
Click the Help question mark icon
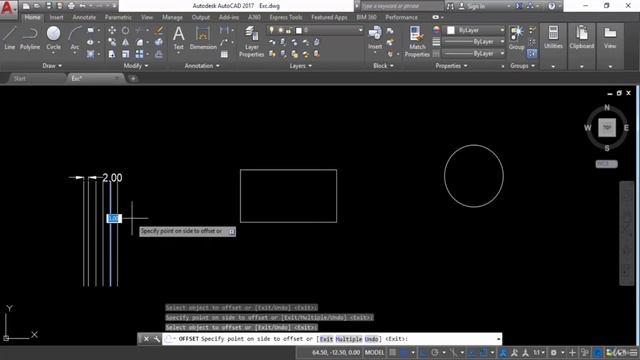tap(552, 6)
